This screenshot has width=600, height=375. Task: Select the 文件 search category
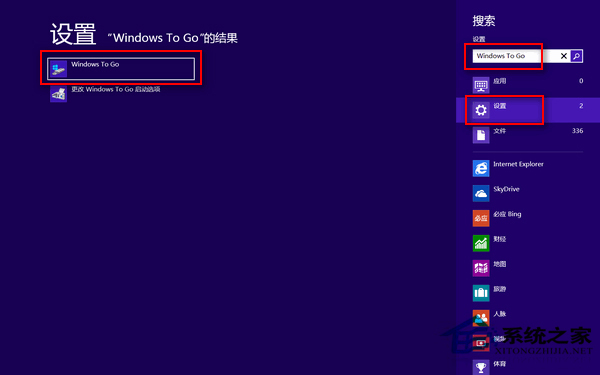click(x=528, y=135)
